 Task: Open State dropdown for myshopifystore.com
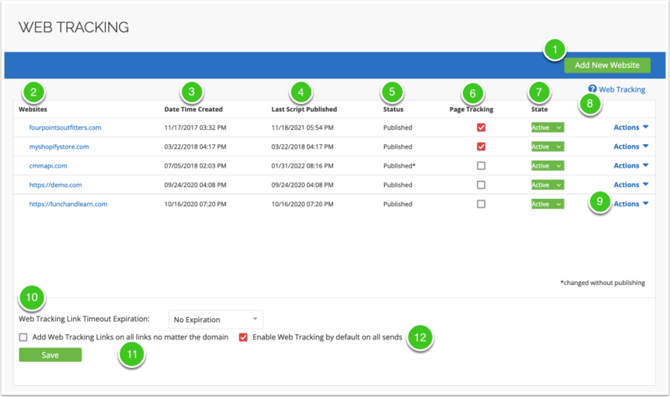tap(547, 147)
